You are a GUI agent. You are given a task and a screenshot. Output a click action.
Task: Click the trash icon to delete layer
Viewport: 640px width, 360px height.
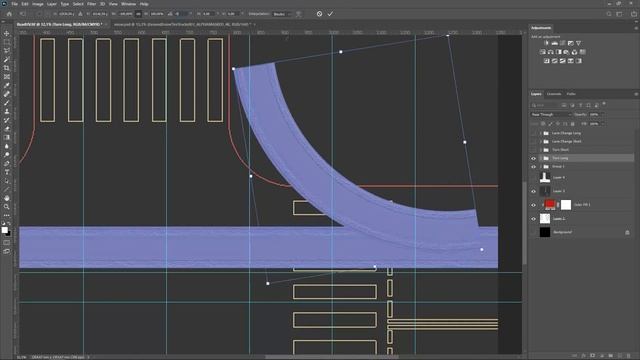tap(629, 356)
